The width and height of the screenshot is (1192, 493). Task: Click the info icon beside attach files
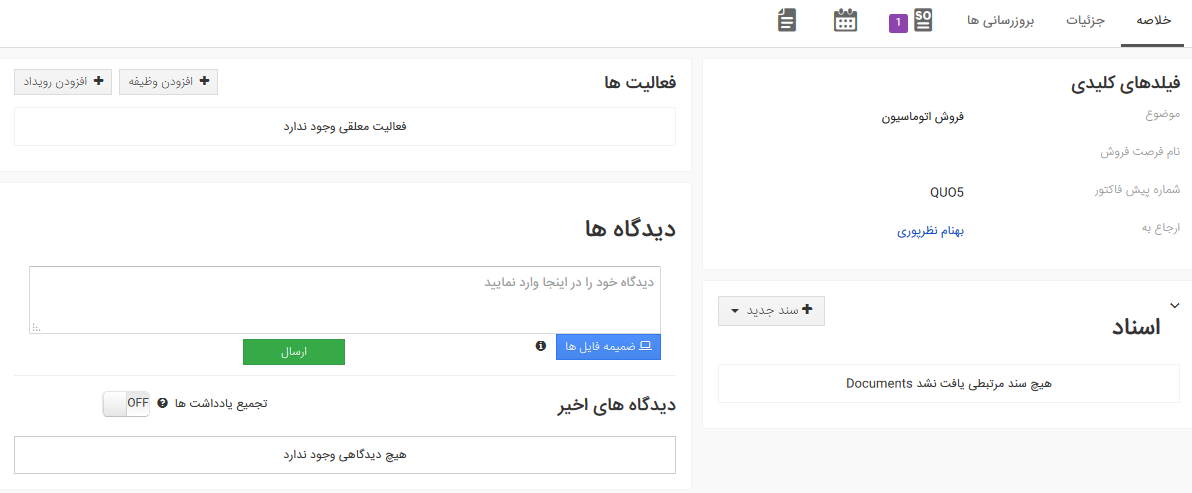click(x=541, y=346)
